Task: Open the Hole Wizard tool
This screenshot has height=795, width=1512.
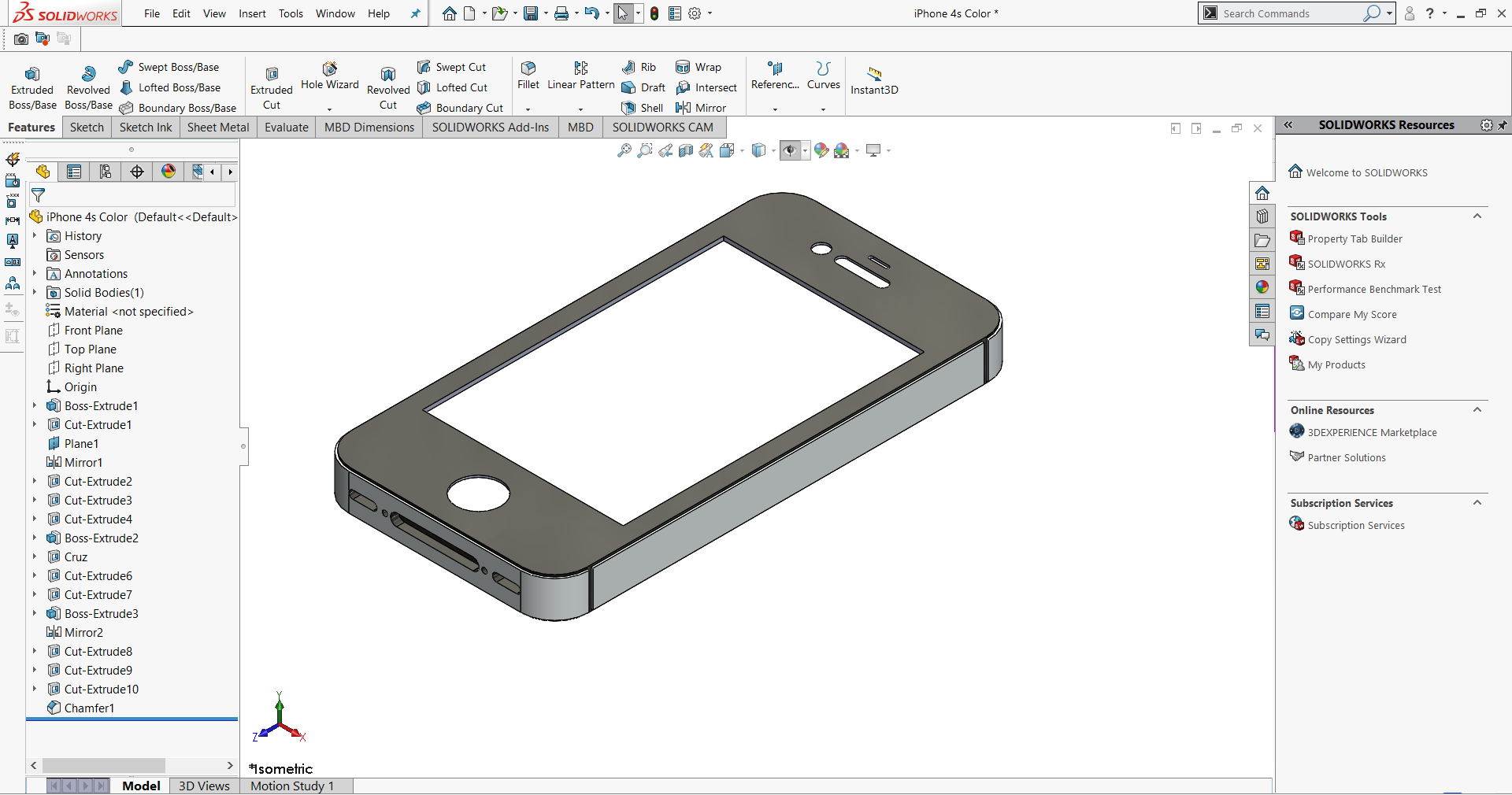Action: click(330, 76)
